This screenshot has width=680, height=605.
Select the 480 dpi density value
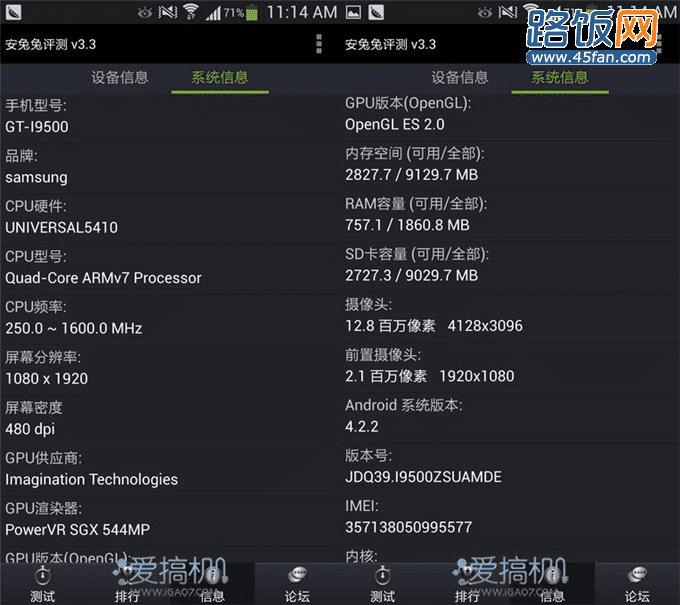(x=30, y=429)
